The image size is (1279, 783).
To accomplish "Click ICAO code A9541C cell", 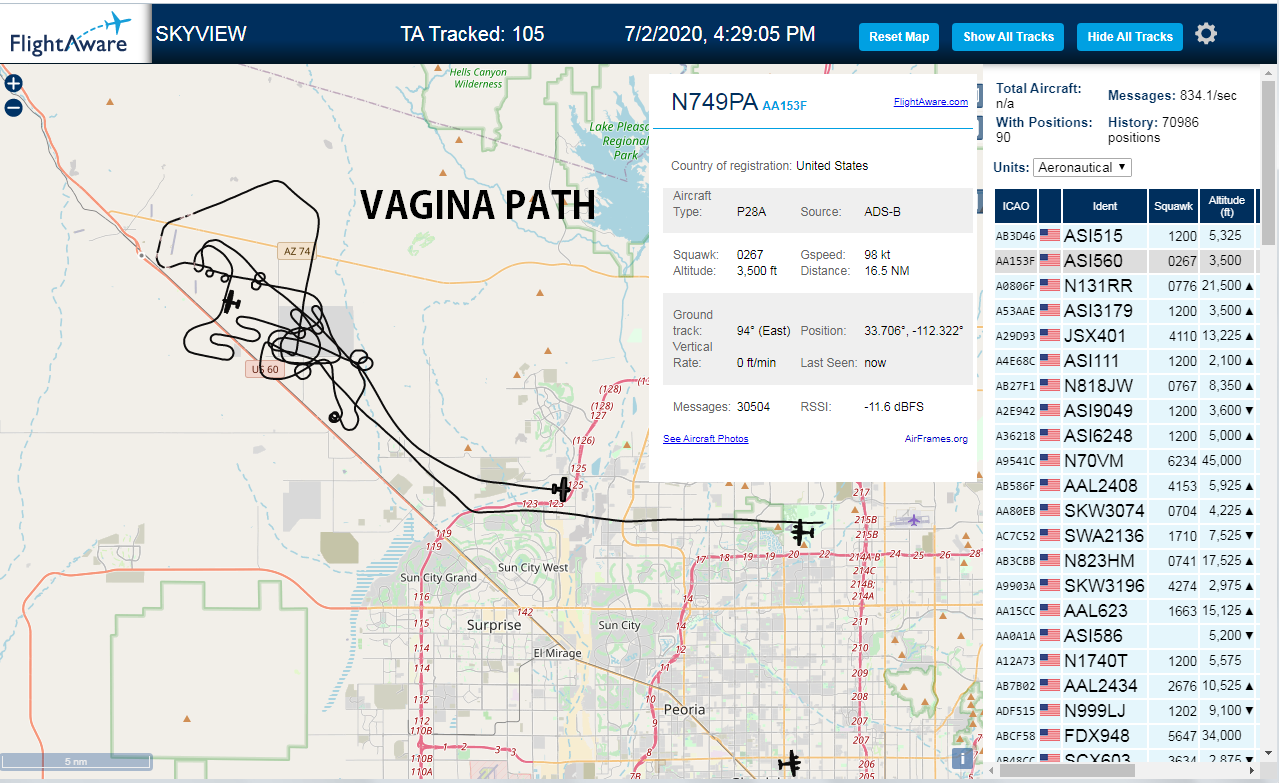I will [x=1016, y=461].
